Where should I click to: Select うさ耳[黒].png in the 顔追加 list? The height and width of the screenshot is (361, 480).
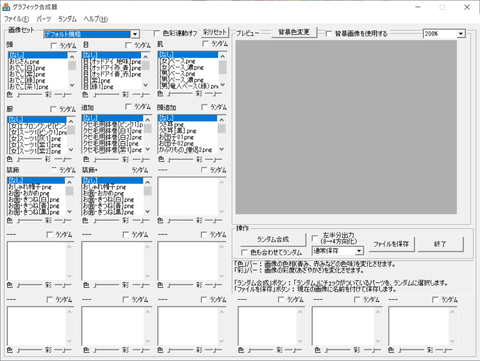[x=188, y=131]
